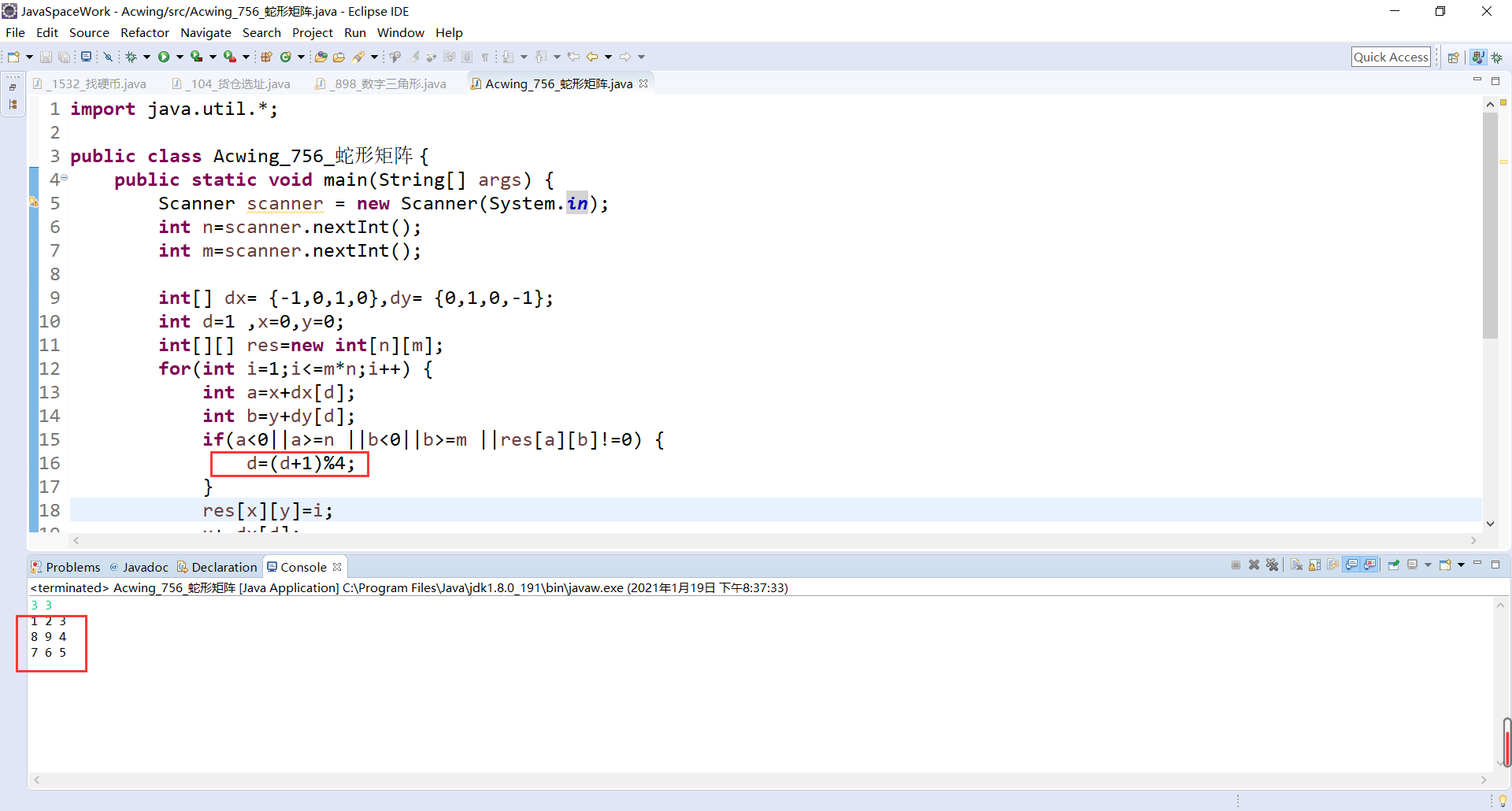Start debugging with the bug icon
The width and height of the screenshot is (1512, 811).
click(131, 57)
